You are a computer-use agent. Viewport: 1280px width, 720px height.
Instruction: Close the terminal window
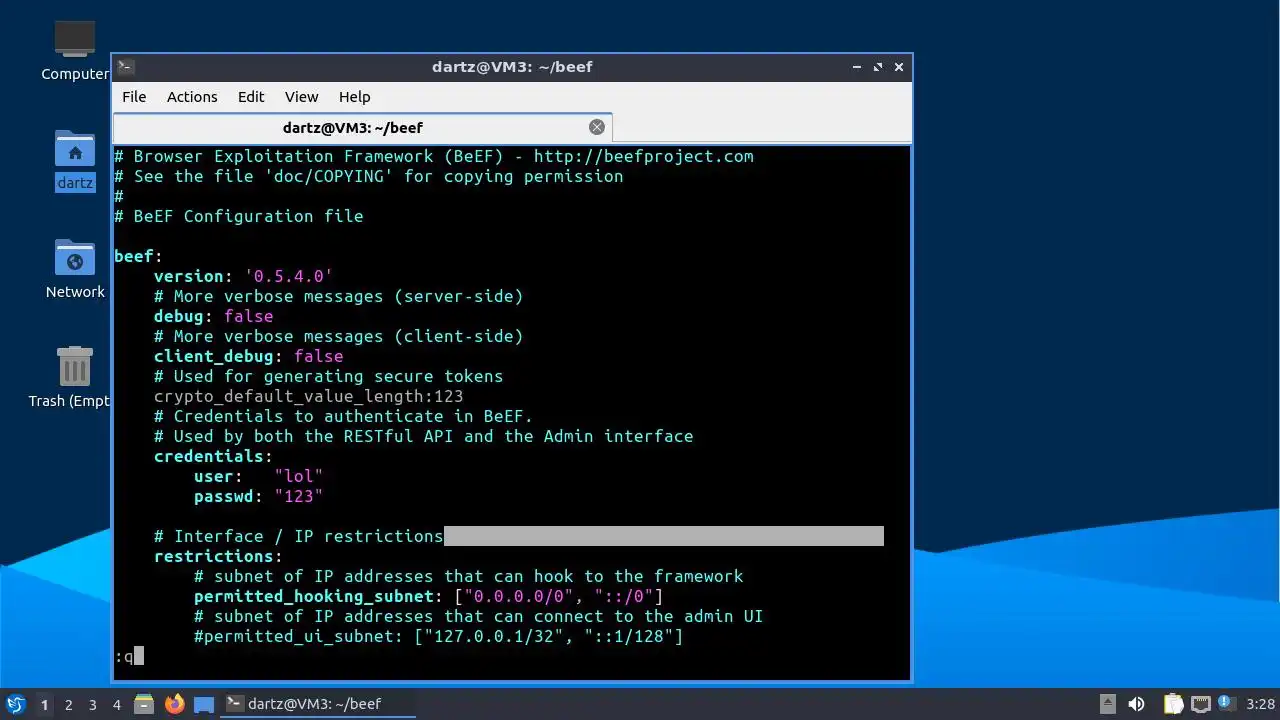[x=899, y=67]
